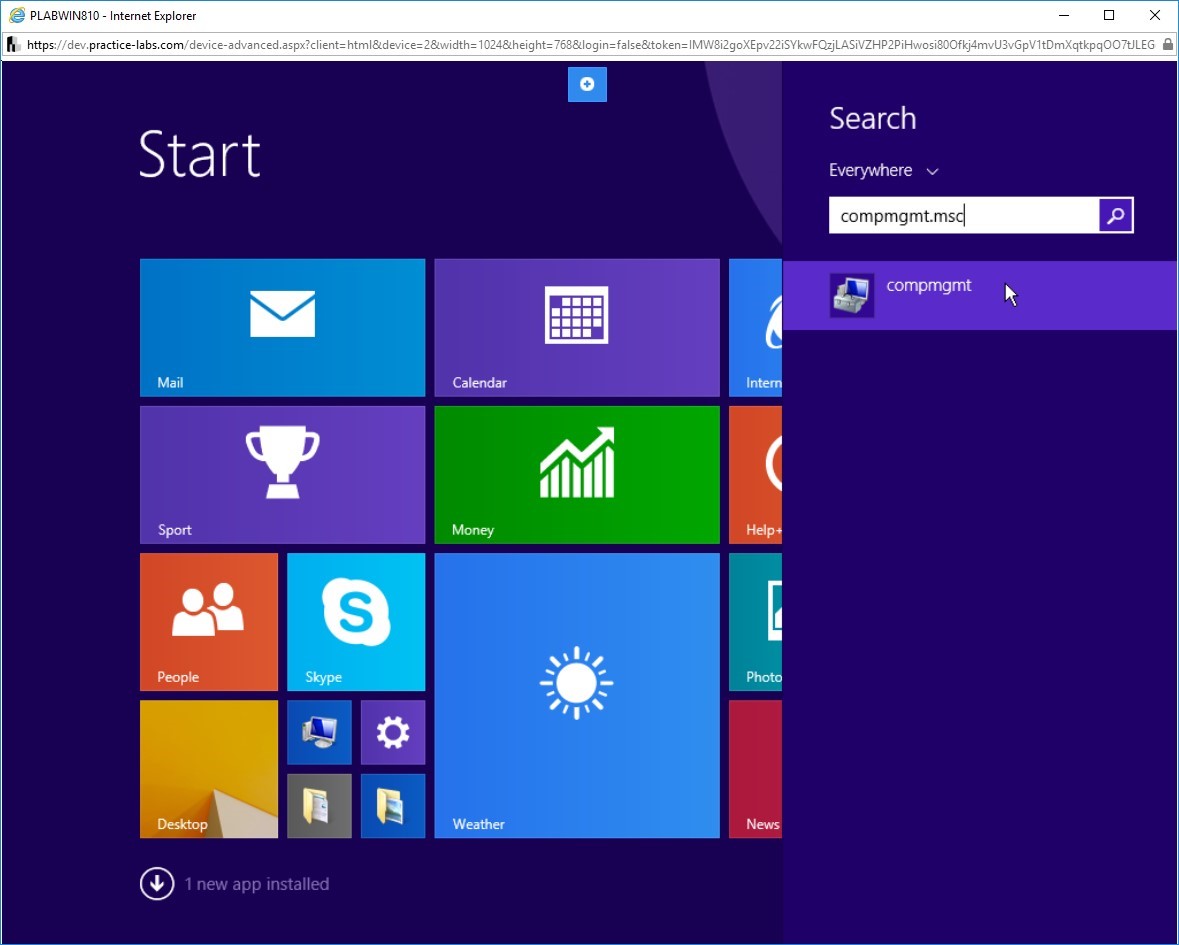Open the PC settings gear tile

(392, 732)
